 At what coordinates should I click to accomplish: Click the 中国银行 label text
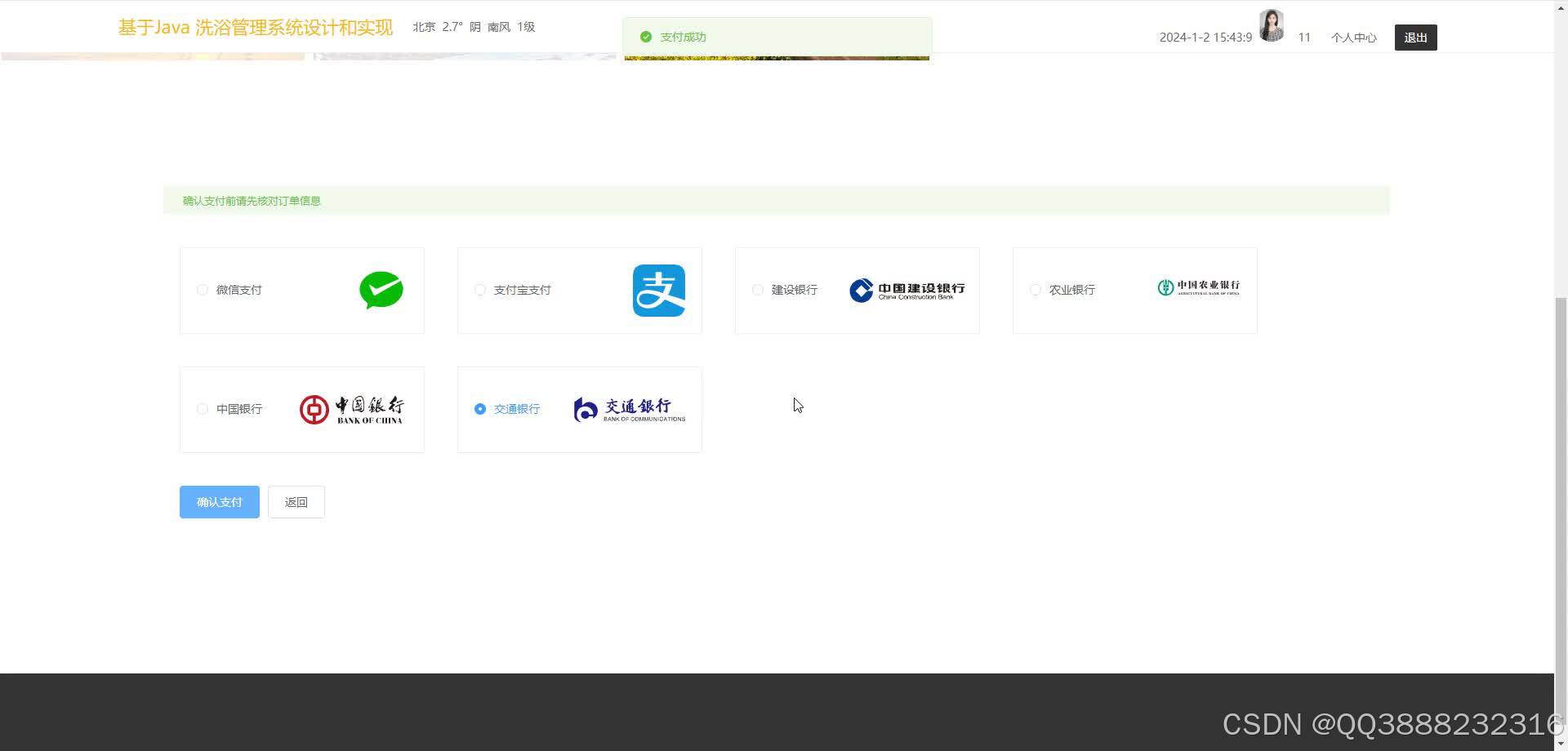pos(239,409)
